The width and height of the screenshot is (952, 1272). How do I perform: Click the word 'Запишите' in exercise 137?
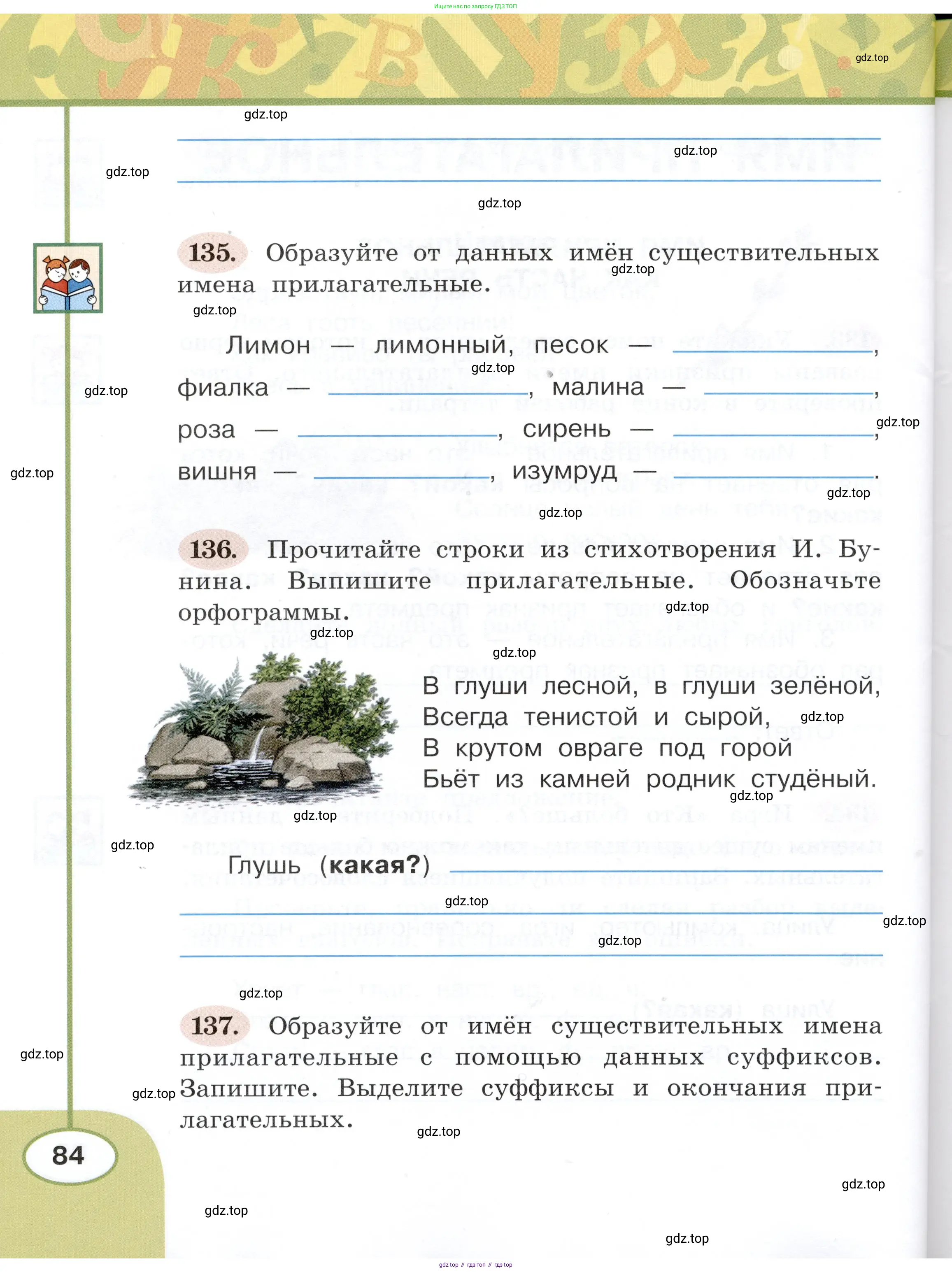click(x=249, y=1088)
